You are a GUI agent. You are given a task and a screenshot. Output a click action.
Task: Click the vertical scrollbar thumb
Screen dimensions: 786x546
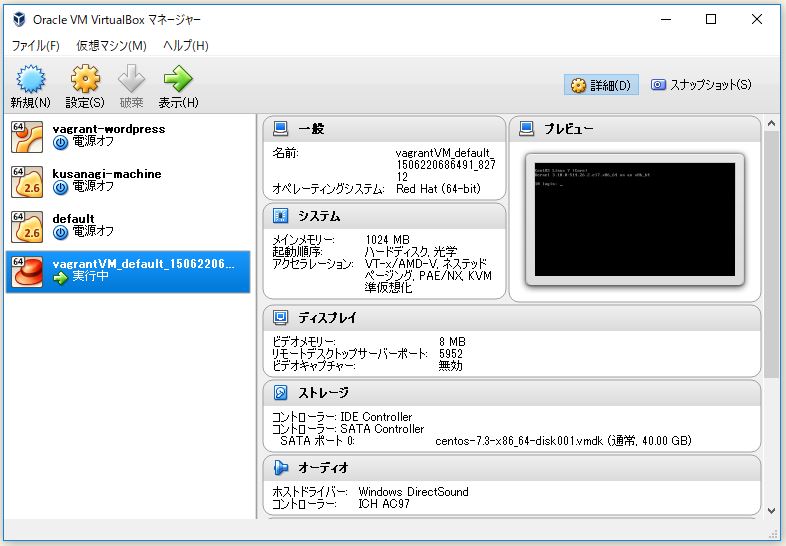[771, 254]
